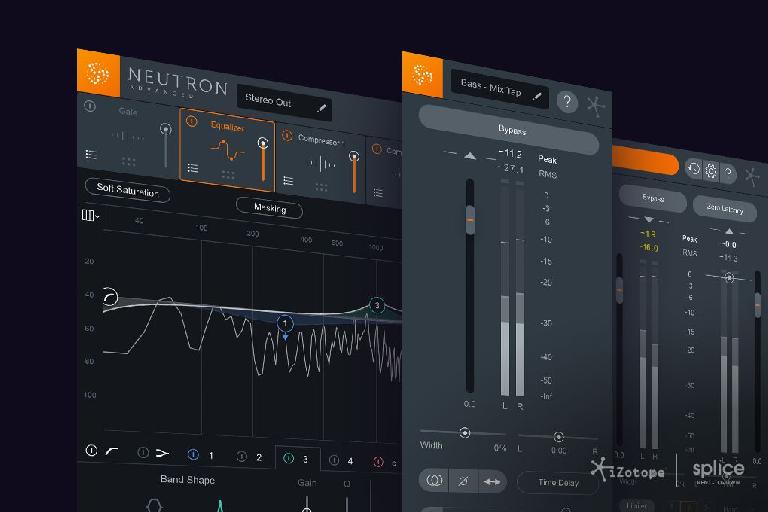The height and width of the screenshot is (512, 768).
Task: Click the Soft Saturation button
Action: tap(127, 189)
